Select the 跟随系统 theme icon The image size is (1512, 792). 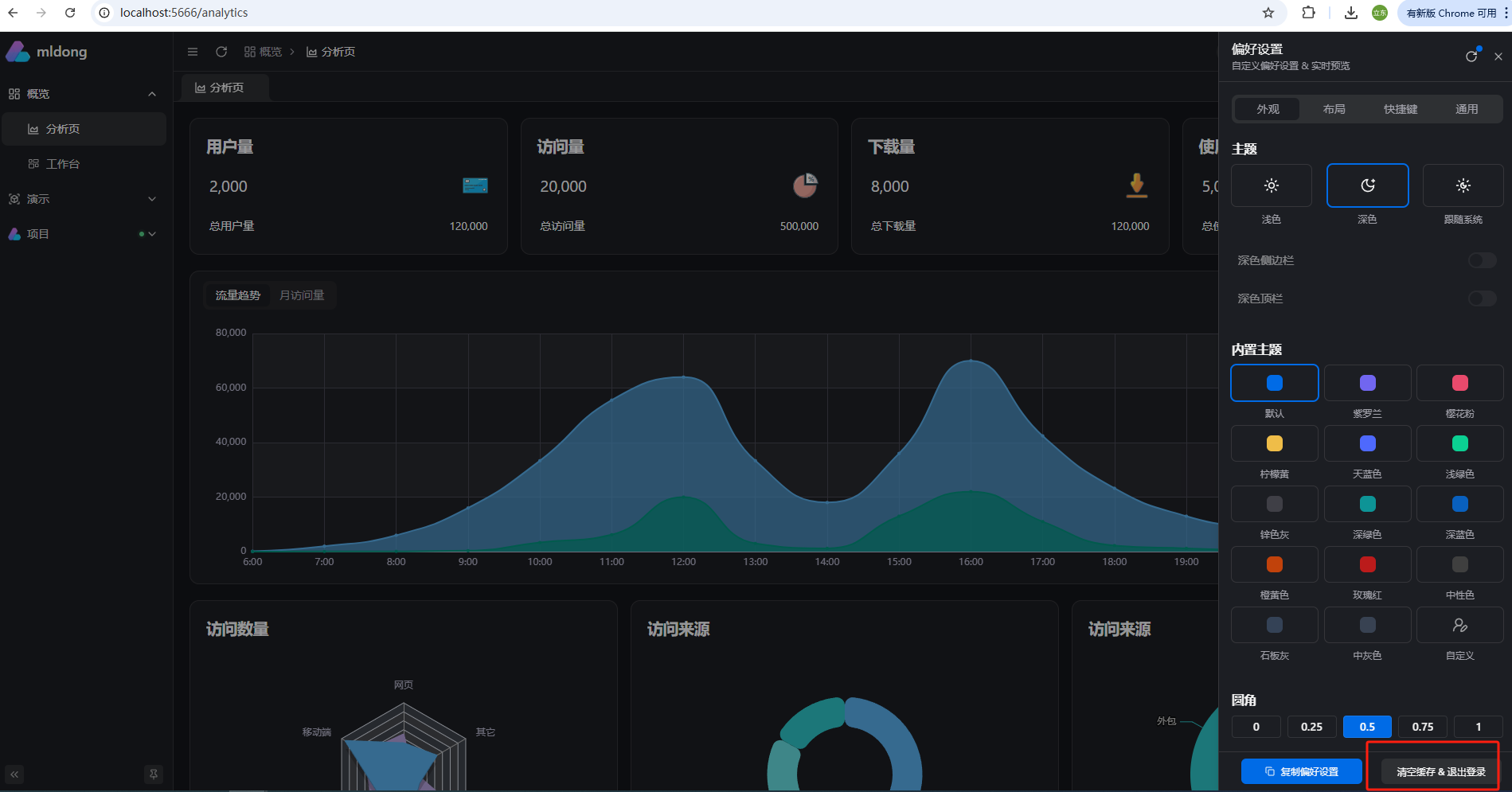pyautogui.click(x=1463, y=185)
